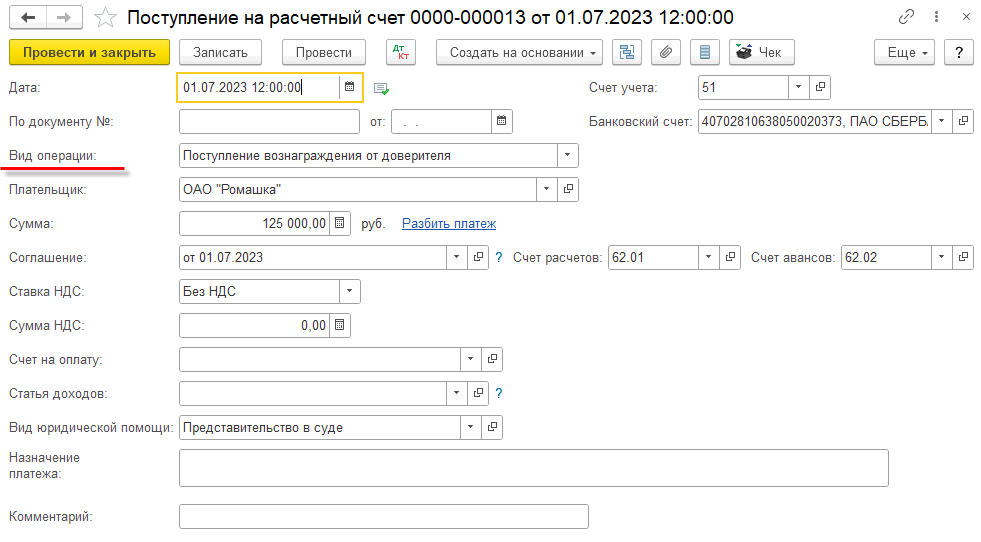Click the report list icon in toolbar
The height and width of the screenshot is (542, 981).
705,52
